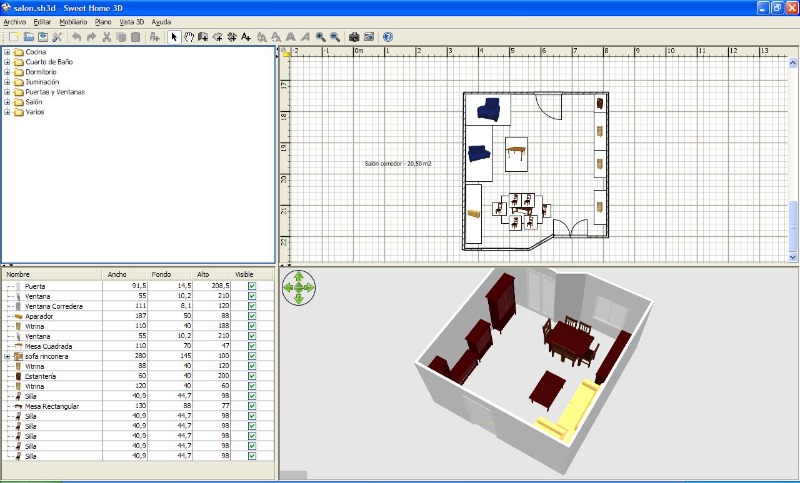The width and height of the screenshot is (800, 483).
Task: Sort furniture by the Alto column header
Action: click(x=211, y=274)
